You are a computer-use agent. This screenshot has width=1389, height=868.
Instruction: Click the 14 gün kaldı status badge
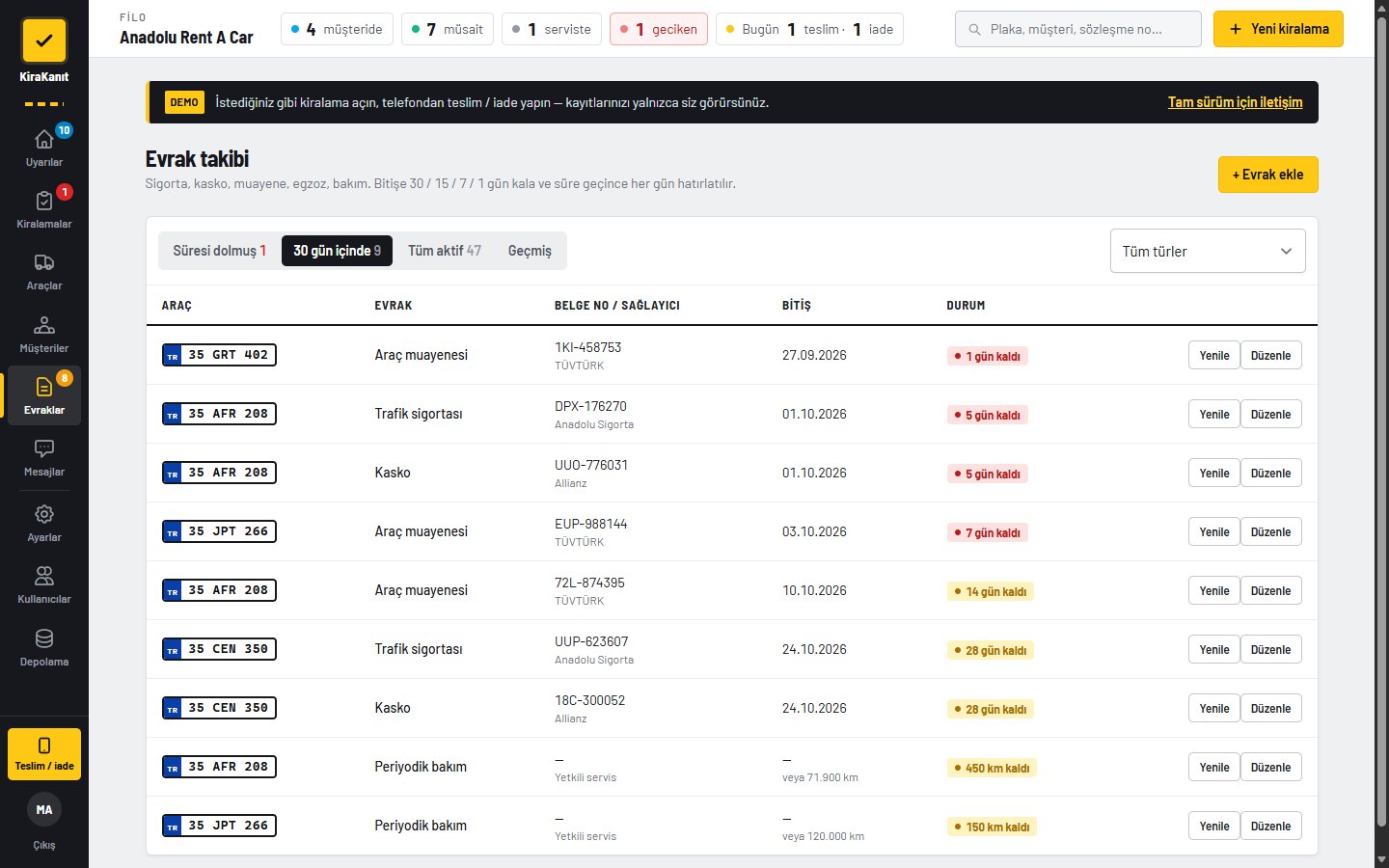(x=991, y=591)
